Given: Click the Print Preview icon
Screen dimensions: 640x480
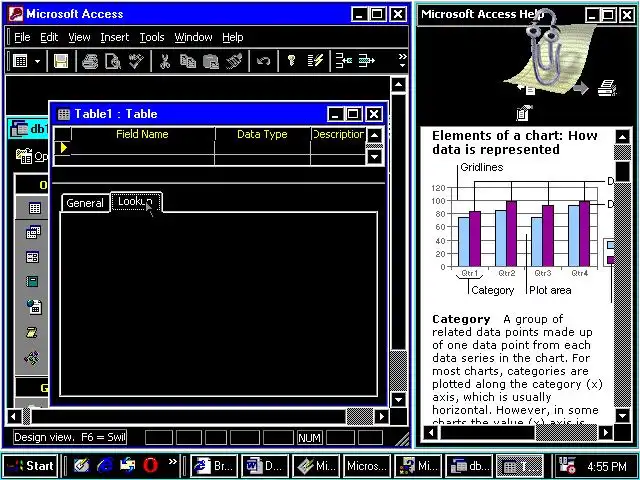Looking at the screenshot, I should [113, 61].
